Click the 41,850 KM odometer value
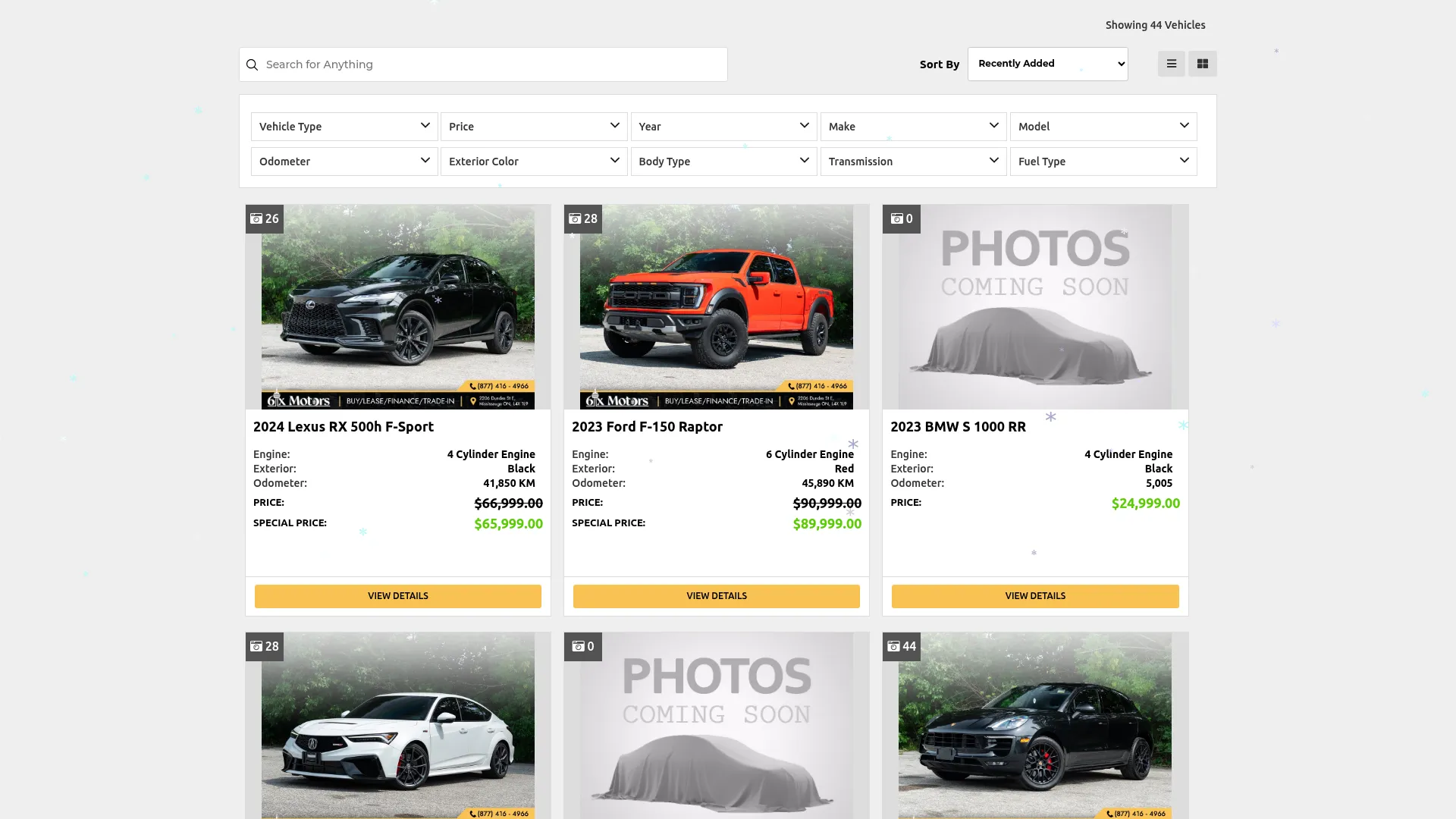 509,483
